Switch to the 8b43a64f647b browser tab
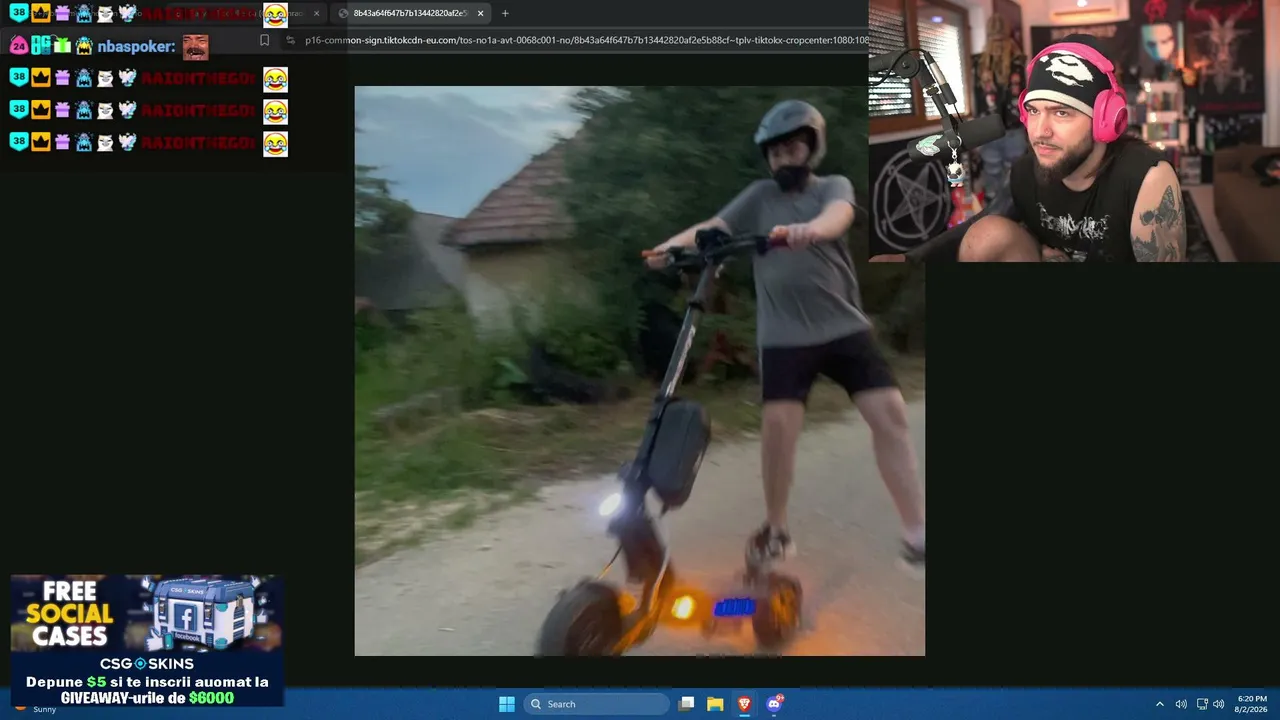The height and width of the screenshot is (720, 1280). click(x=408, y=13)
